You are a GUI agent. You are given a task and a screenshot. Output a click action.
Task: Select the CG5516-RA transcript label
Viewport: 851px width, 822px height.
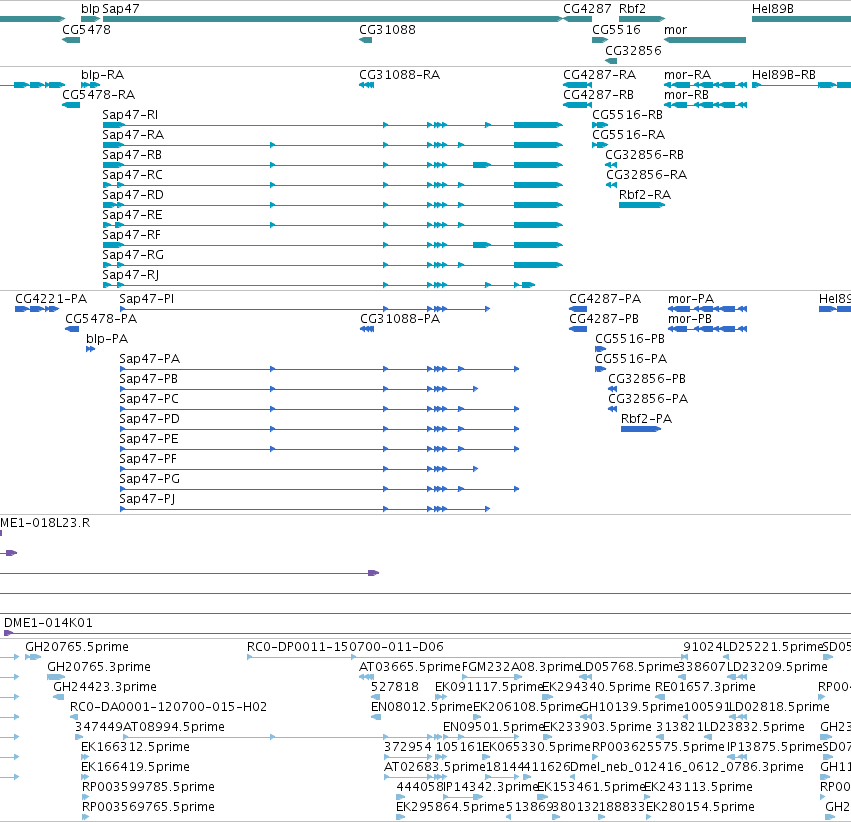(628, 135)
